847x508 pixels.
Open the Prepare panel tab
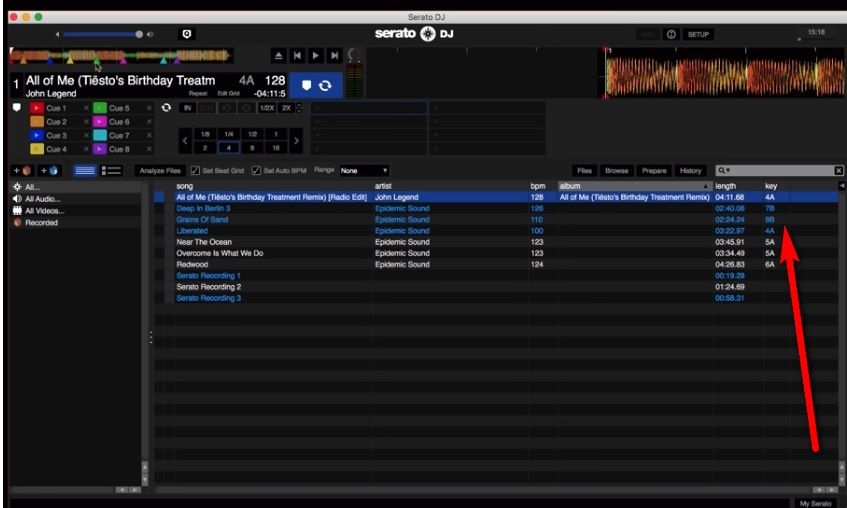pyautogui.click(x=654, y=171)
